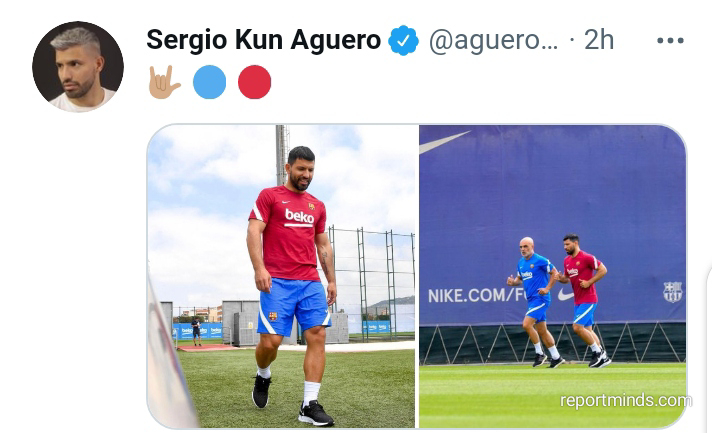Click the FC Barcelona crest on purple banner

click(x=672, y=292)
